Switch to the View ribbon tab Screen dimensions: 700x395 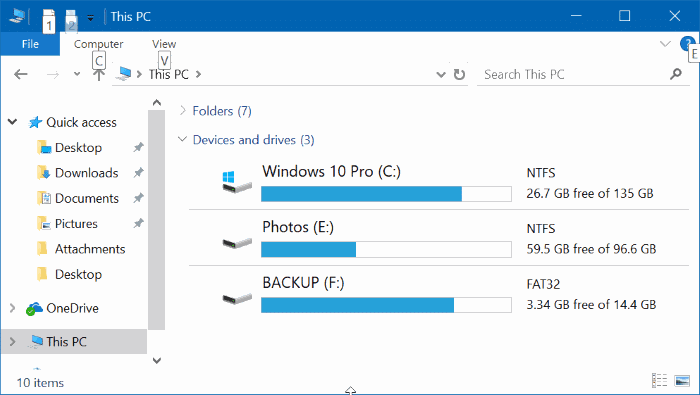[x=164, y=44]
